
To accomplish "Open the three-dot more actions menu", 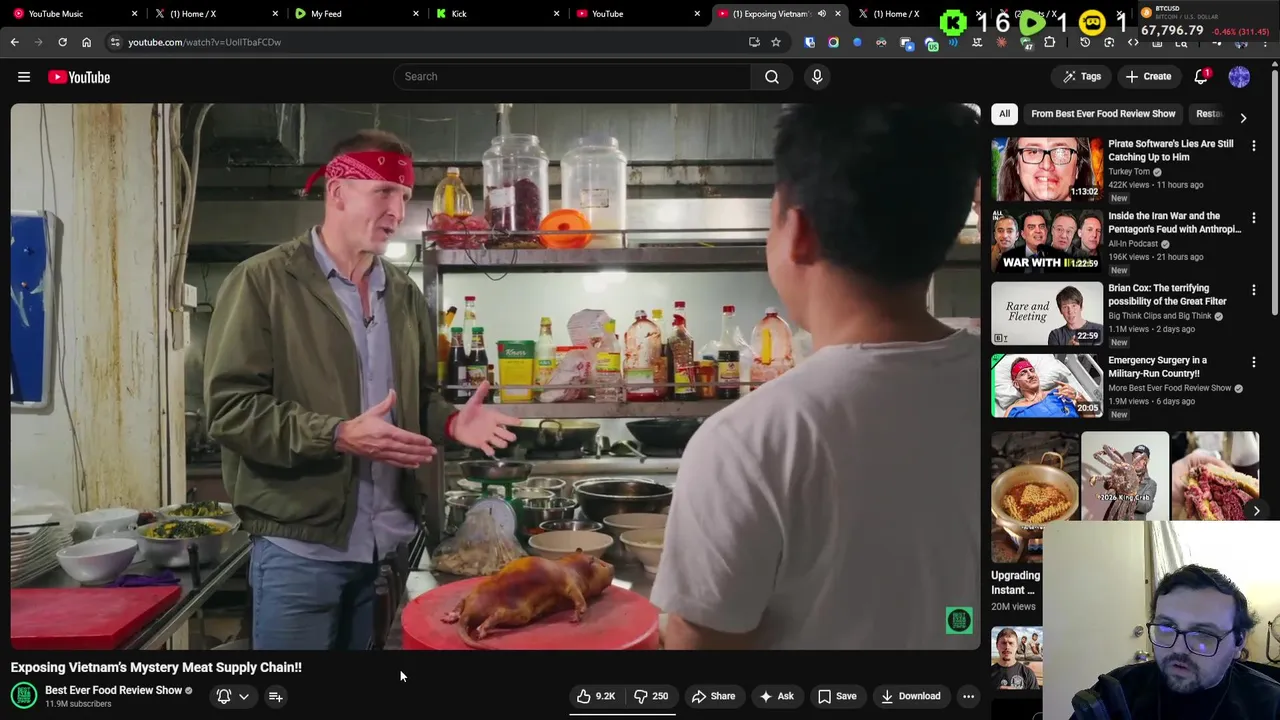I will coord(968,696).
